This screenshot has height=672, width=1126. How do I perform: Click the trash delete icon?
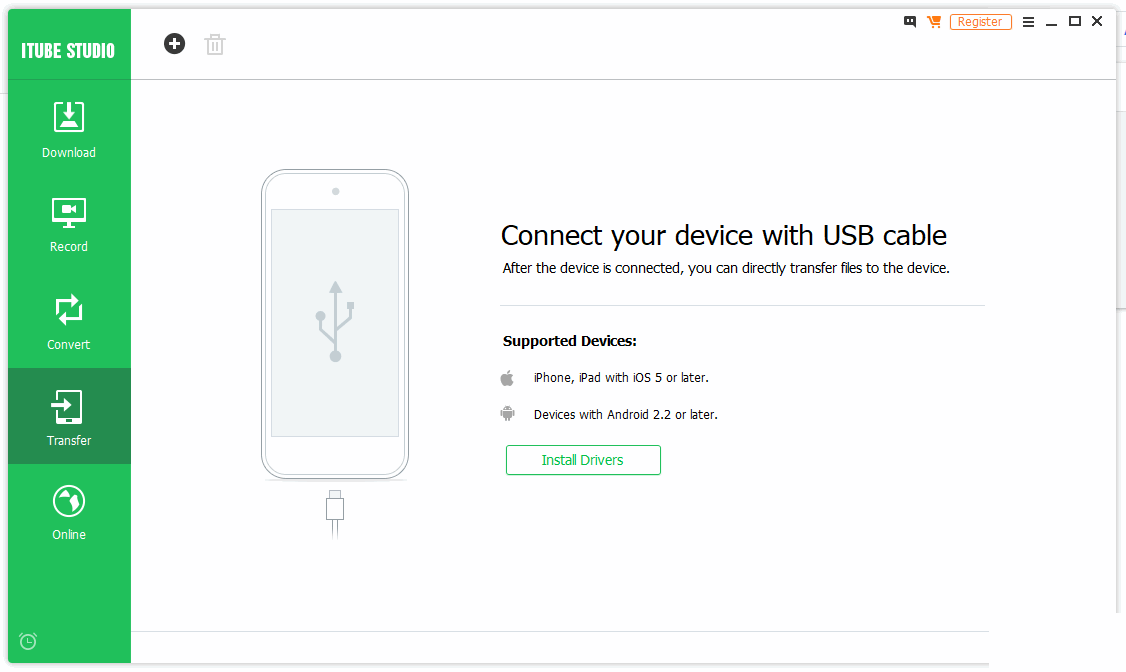tap(215, 45)
